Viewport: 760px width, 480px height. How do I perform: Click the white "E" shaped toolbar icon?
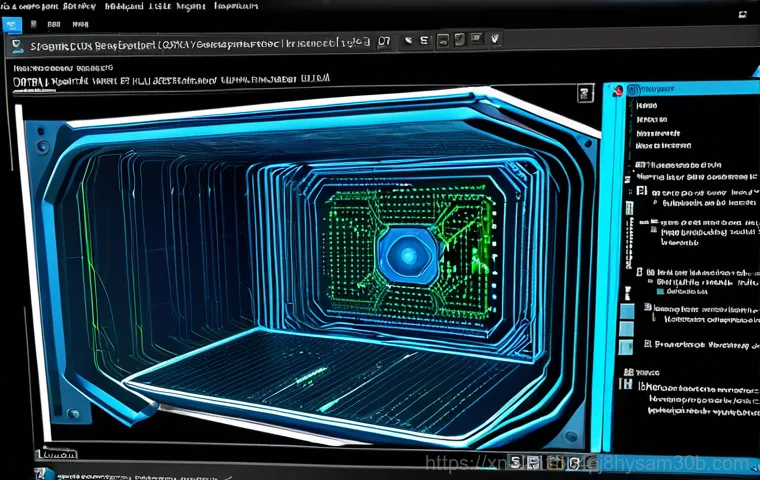(x=424, y=41)
